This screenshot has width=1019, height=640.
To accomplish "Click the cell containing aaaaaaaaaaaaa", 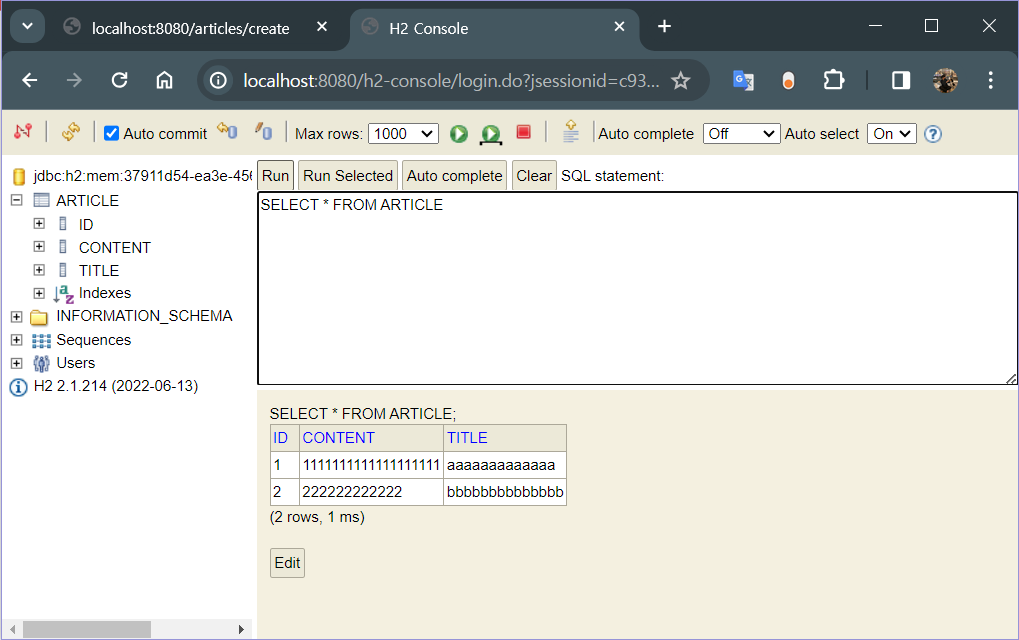I will point(505,465).
